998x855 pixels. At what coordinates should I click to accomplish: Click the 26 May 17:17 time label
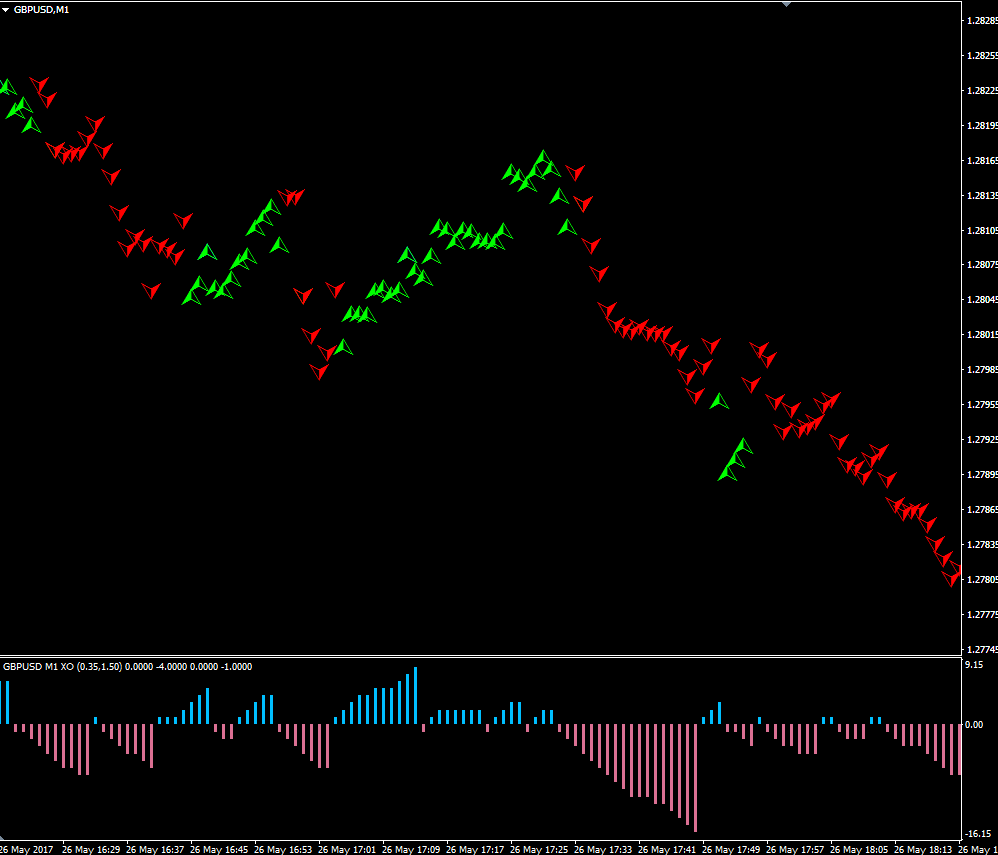(x=475, y=850)
